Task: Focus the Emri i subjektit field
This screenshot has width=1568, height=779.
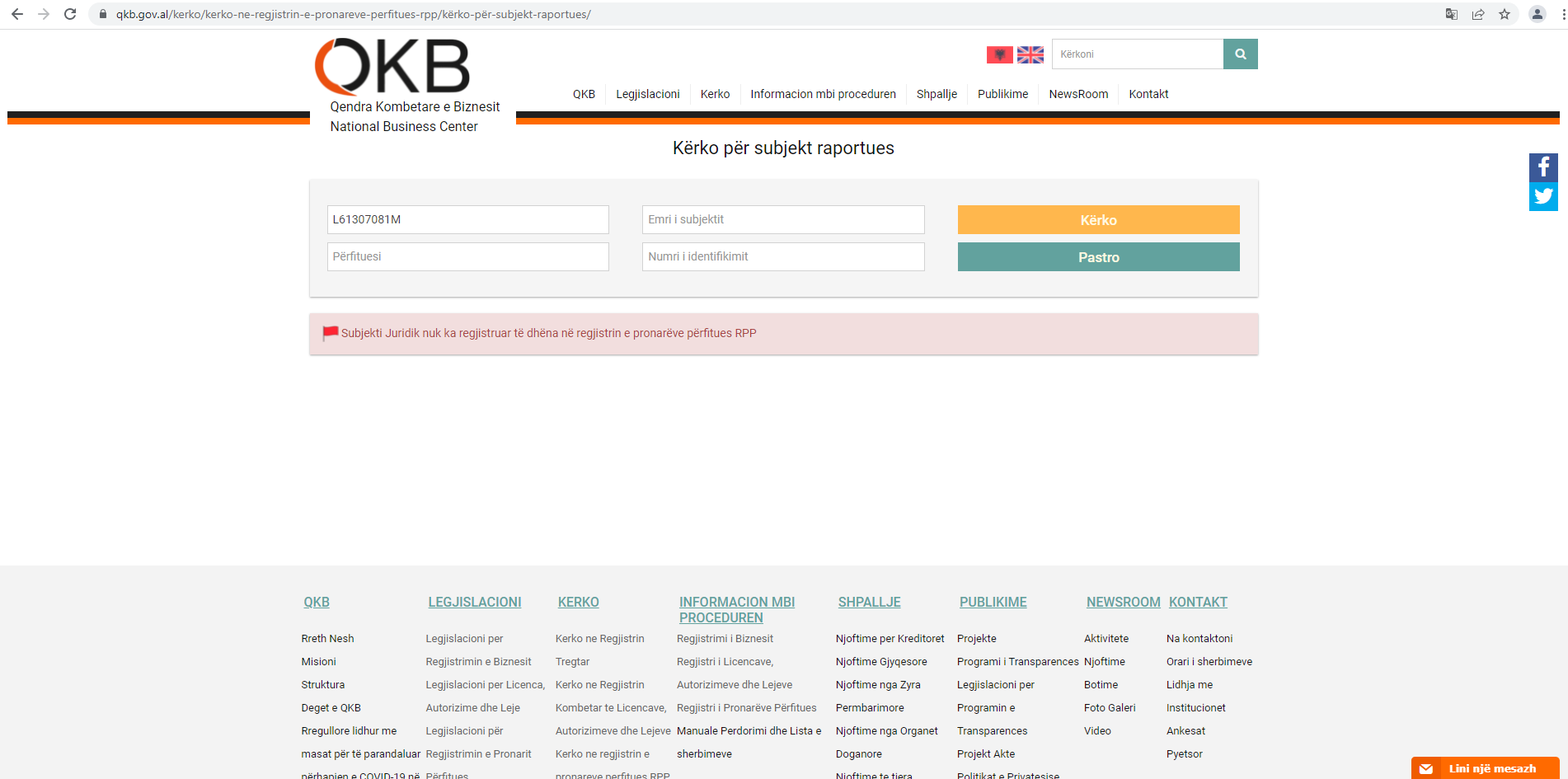Action: click(x=782, y=219)
